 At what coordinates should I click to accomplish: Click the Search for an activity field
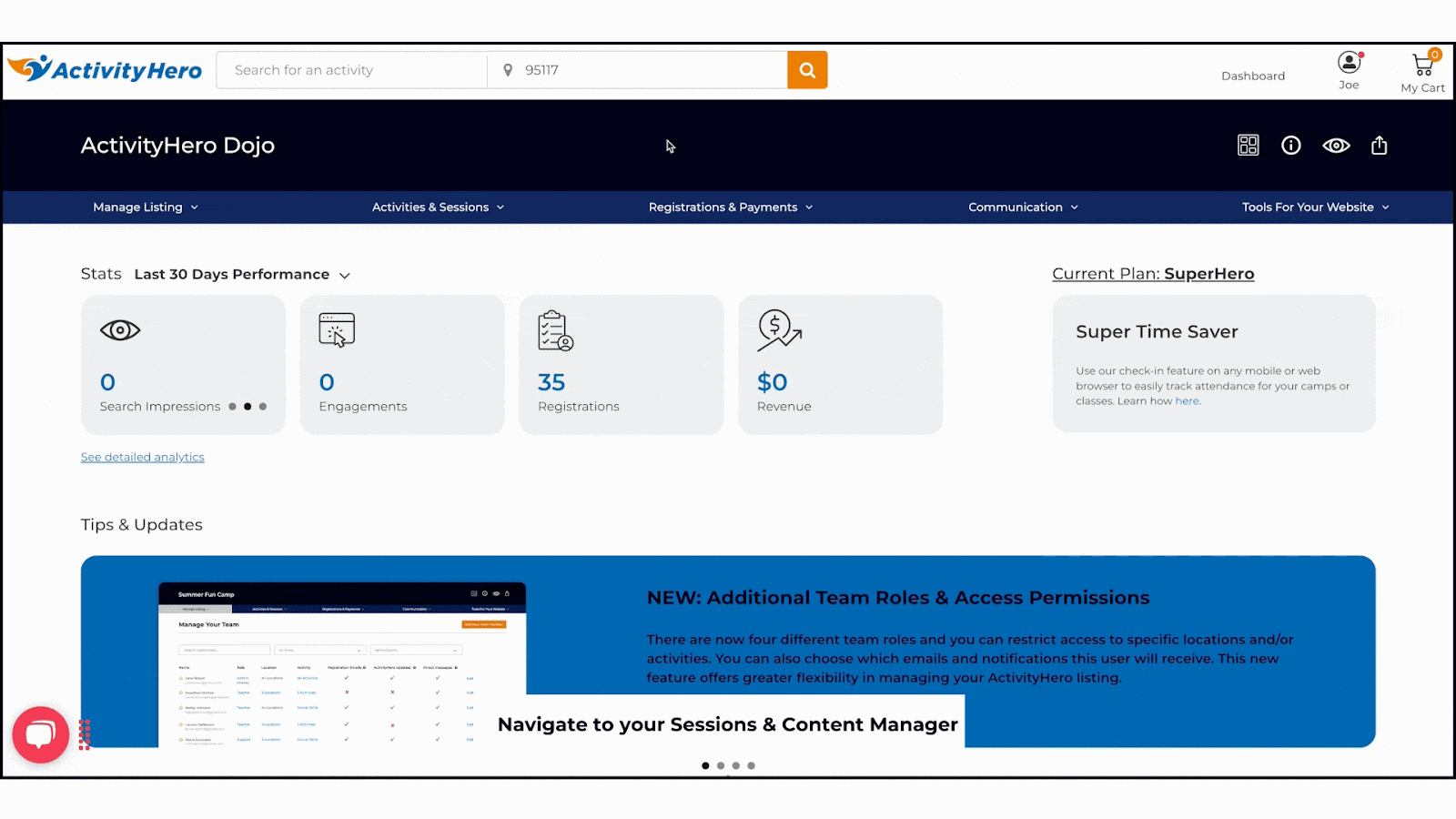click(351, 70)
